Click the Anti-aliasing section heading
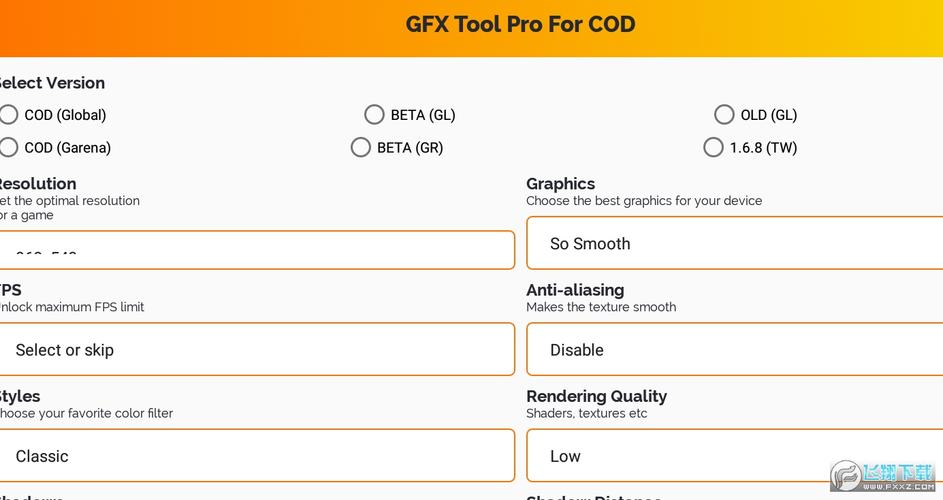This screenshot has width=943, height=500. pyautogui.click(x=575, y=290)
